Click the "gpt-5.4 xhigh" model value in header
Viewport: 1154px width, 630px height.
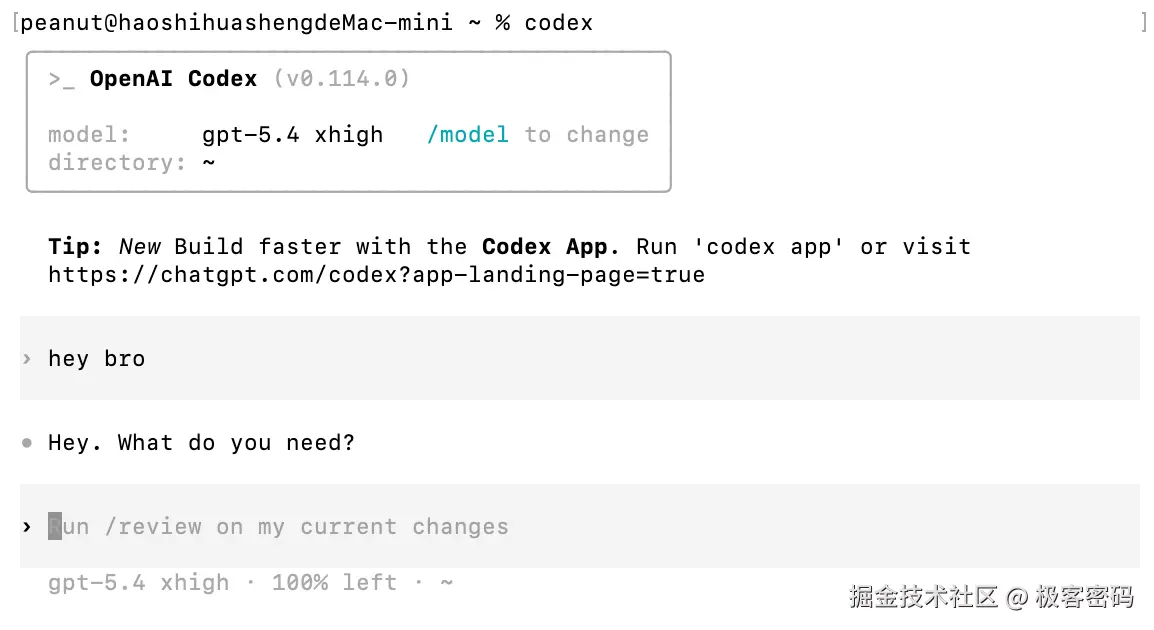[292, 135]
